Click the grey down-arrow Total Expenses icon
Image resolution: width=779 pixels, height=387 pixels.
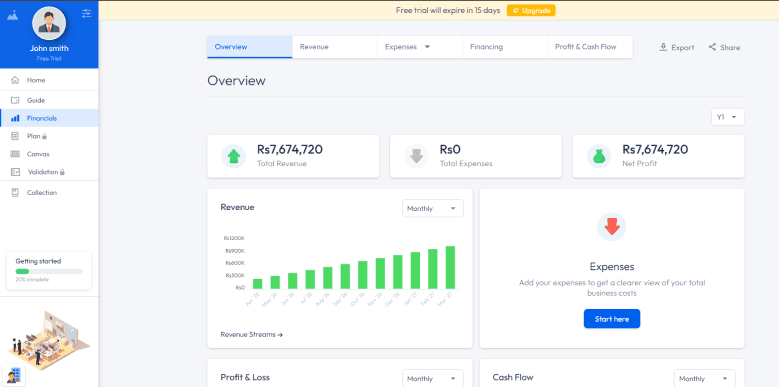(x=416, y=156)
